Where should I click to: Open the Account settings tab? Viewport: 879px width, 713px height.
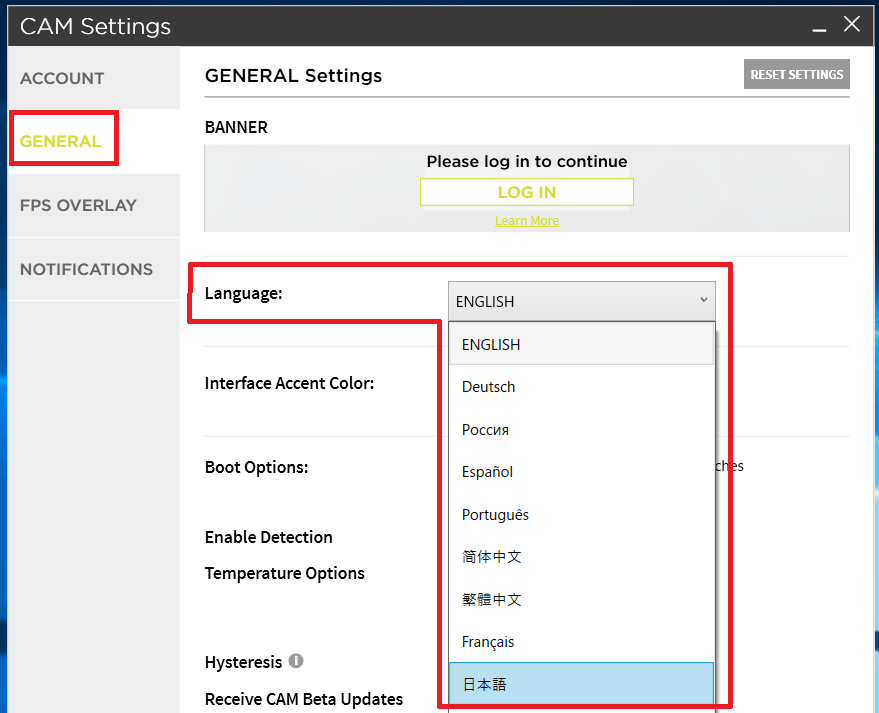[94, 78]
